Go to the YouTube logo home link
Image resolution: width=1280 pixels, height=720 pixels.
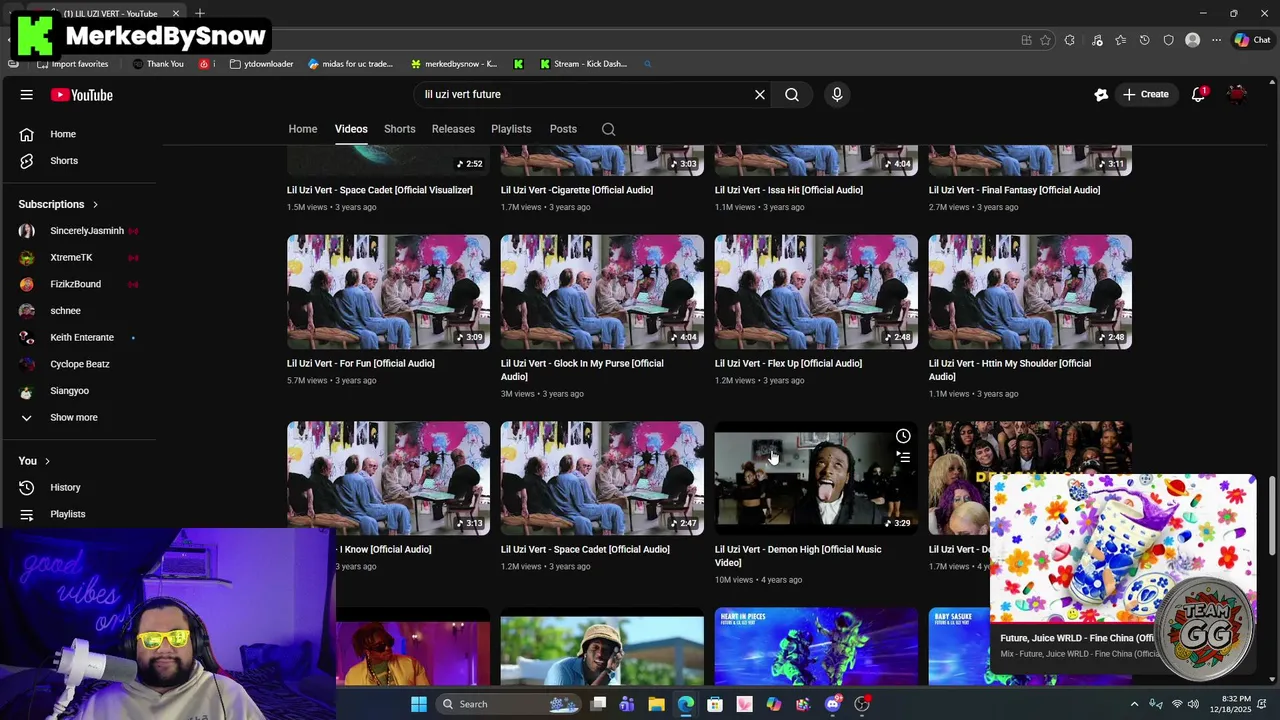click(82, 95)
